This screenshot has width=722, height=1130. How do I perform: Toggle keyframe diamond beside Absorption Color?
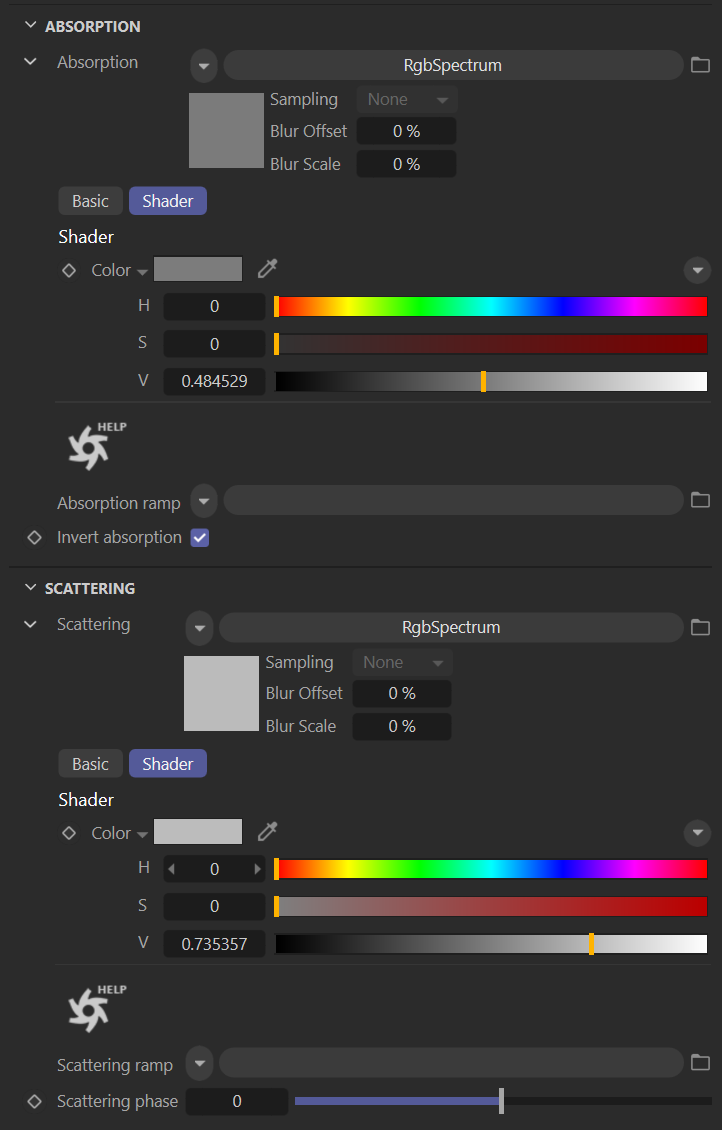click(x=69, y=270)
